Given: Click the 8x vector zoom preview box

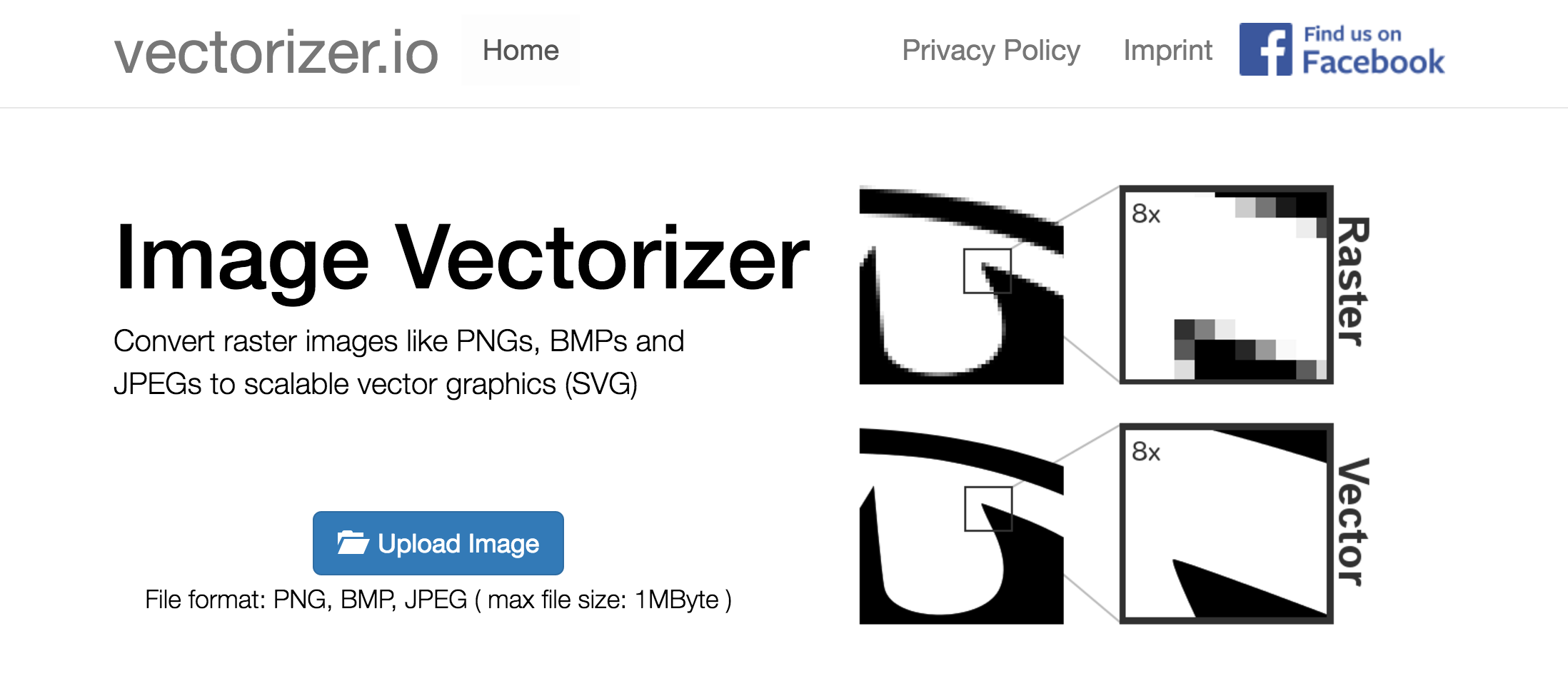Looking at the screenshot, I should tap(1227, 523).
